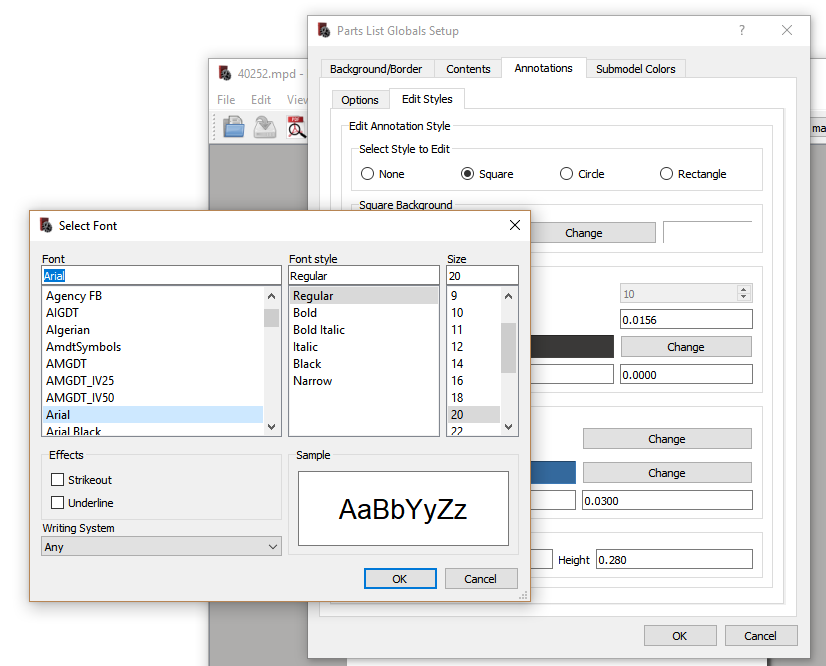Screen dimensions: 826x666
Task: Select font size 22 in the Size list
Action: [465, 430]
